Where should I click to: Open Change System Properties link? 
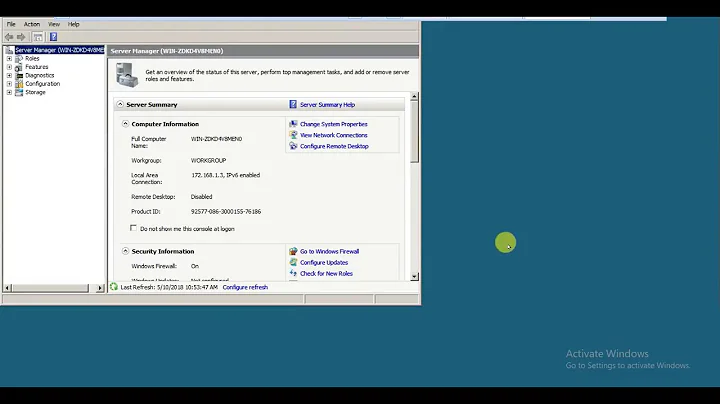coord(334,124)
